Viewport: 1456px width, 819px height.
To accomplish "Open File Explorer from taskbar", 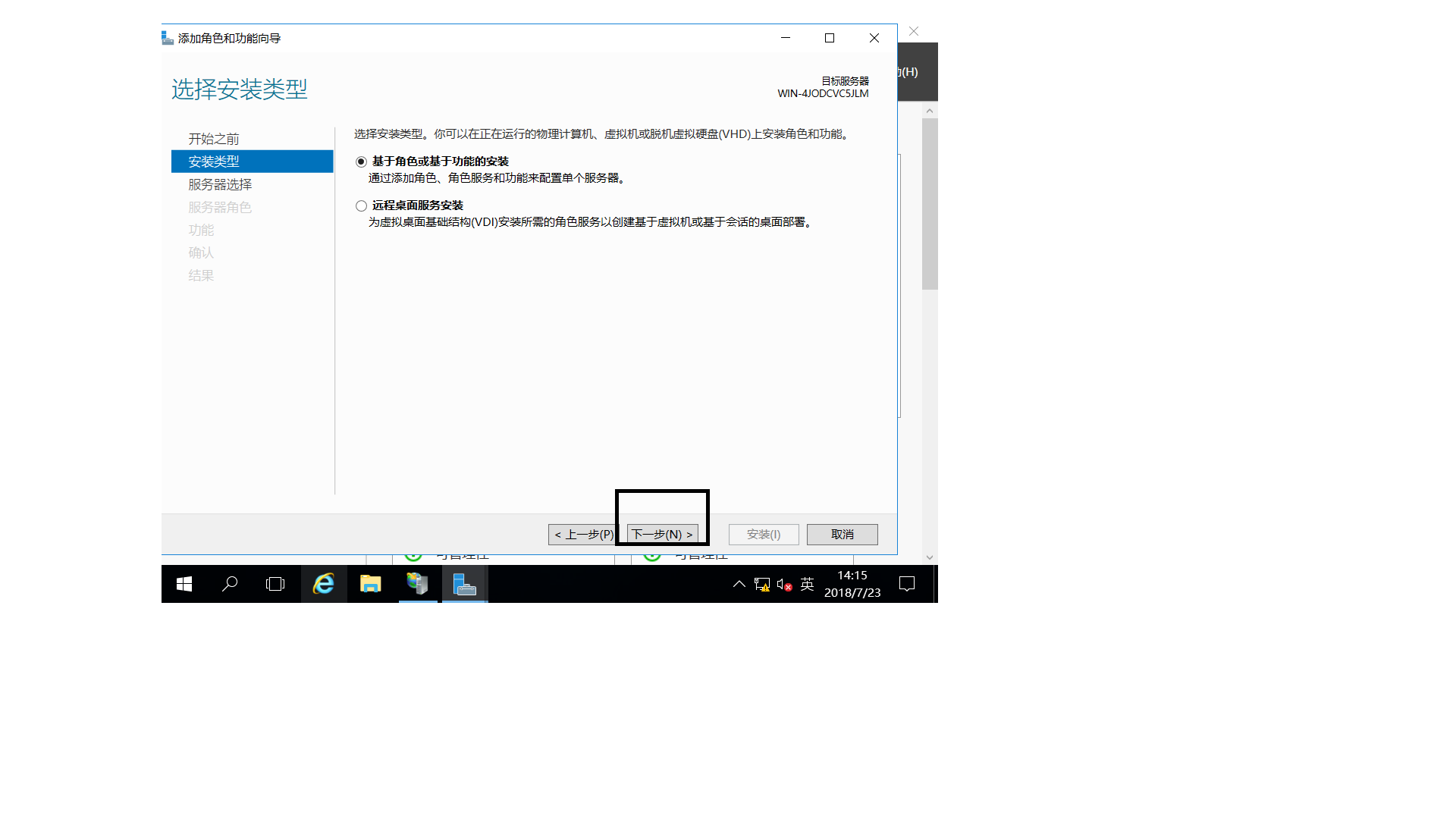I will pyautogui.click(x=370, y=584).
